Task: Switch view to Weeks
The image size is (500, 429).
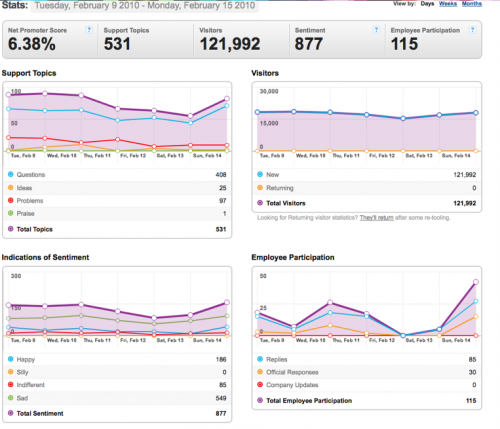Action: [448, 4]
